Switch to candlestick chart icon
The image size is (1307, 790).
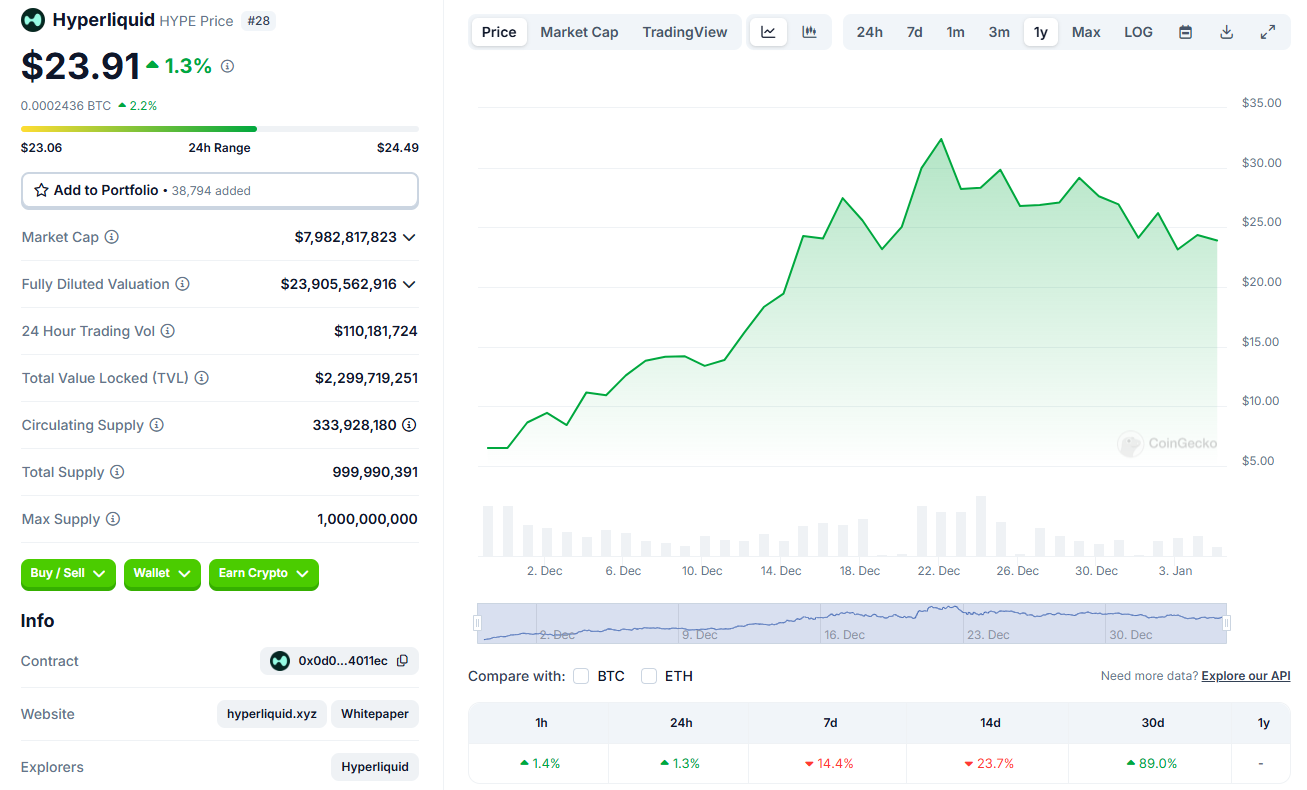(809, 32)
